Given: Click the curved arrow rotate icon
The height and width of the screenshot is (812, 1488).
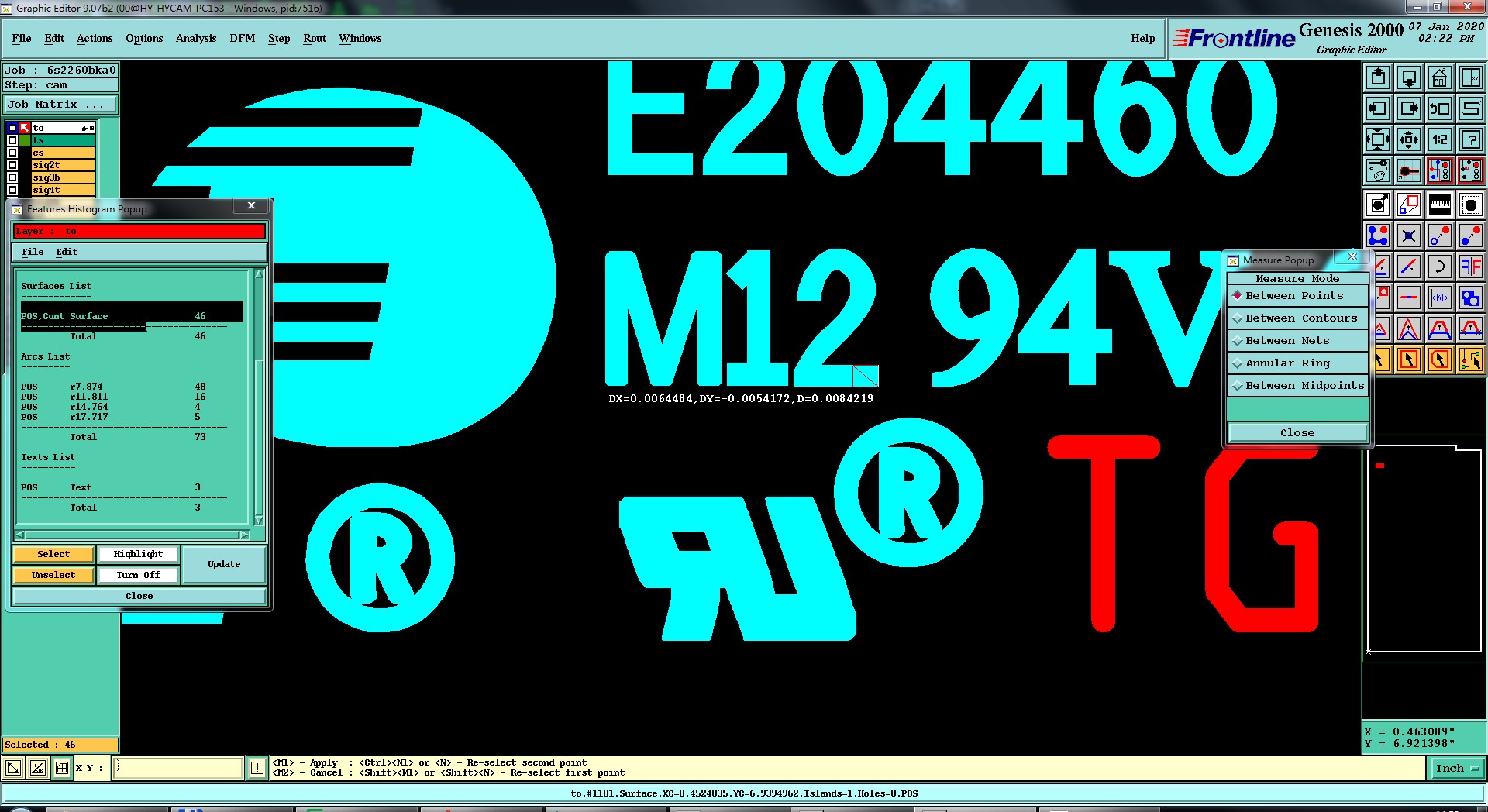Looking at the screenshot, I should [x=1440, y=267].
